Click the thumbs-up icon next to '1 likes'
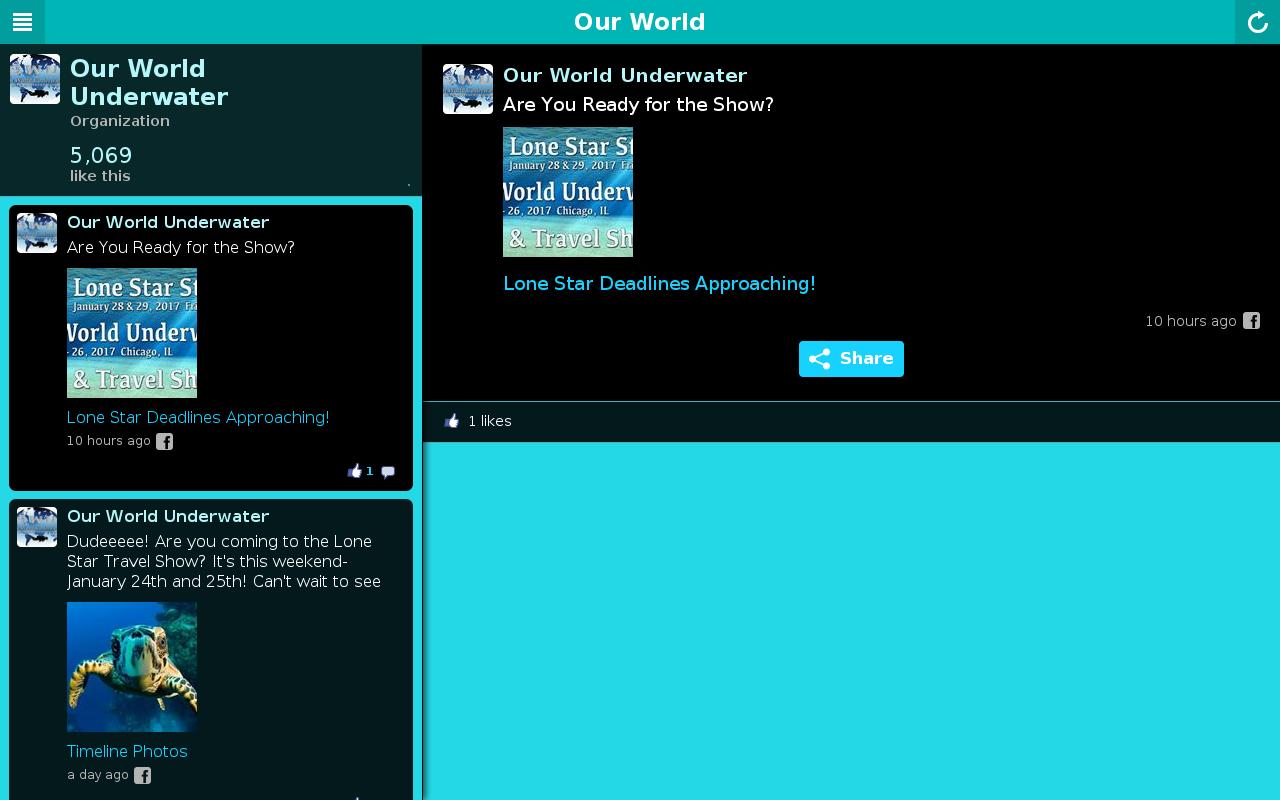The height and width of the screenshot is (800, 1280). [452, 421]
